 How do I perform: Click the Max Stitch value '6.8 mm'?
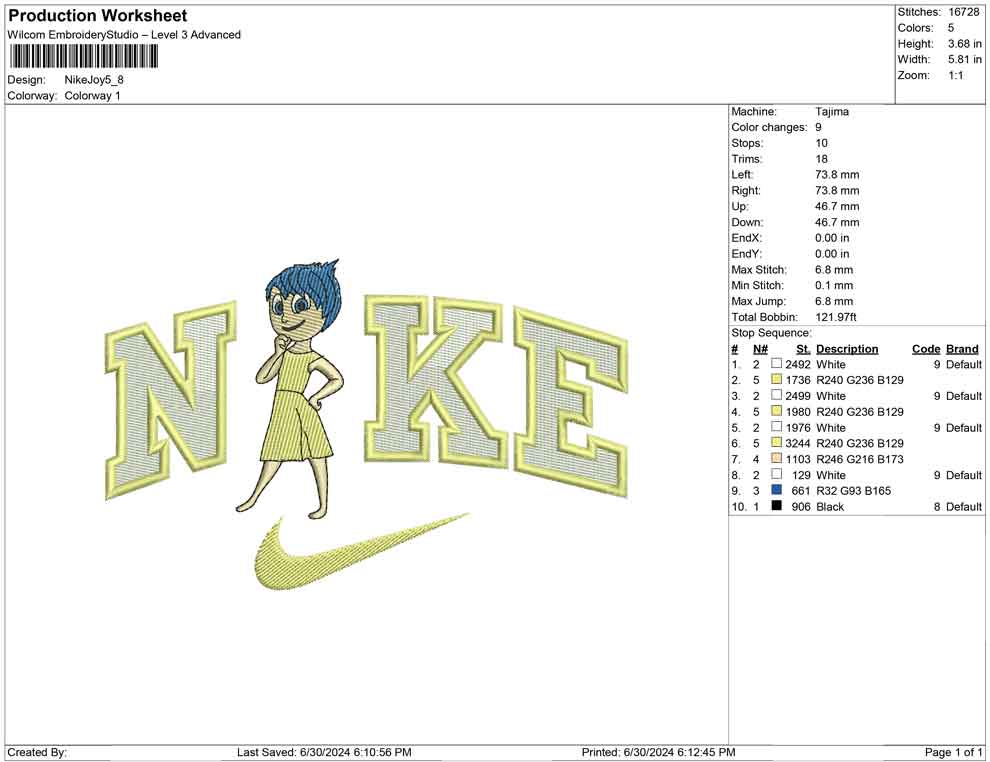click(x=834, y=270)
